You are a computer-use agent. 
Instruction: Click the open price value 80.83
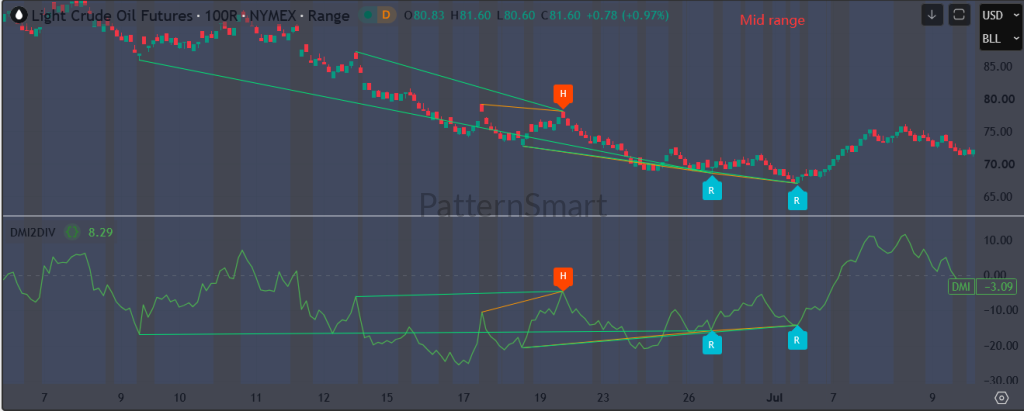click(x=428, y=16)
